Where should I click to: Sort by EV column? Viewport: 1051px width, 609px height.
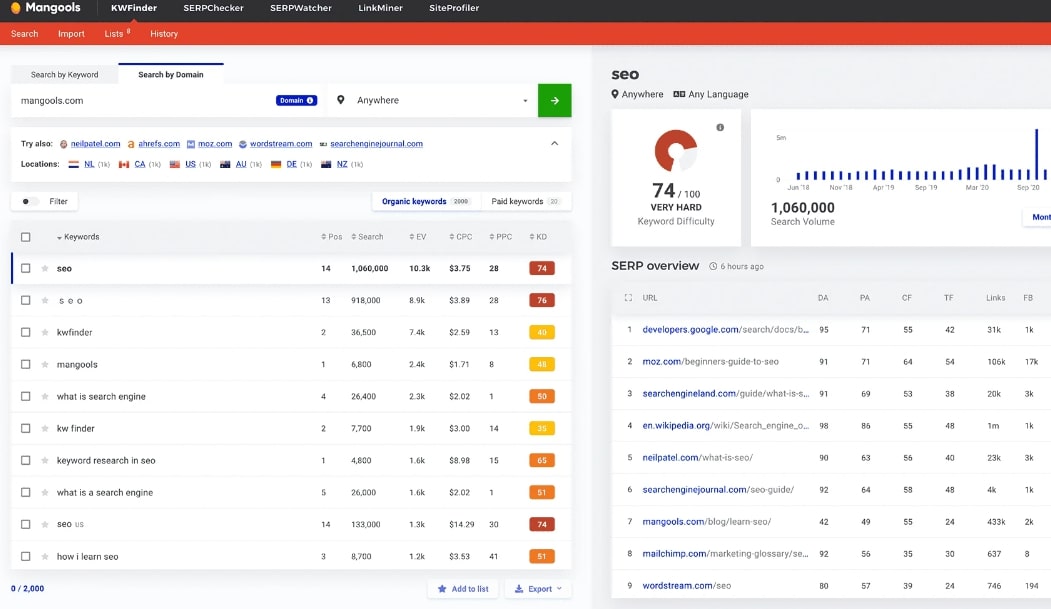(x=418, y=236)
